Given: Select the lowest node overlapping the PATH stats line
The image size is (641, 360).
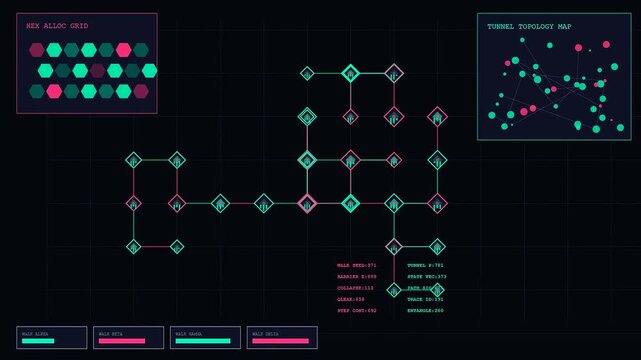Looking at the screenshot, I should 437,290.
